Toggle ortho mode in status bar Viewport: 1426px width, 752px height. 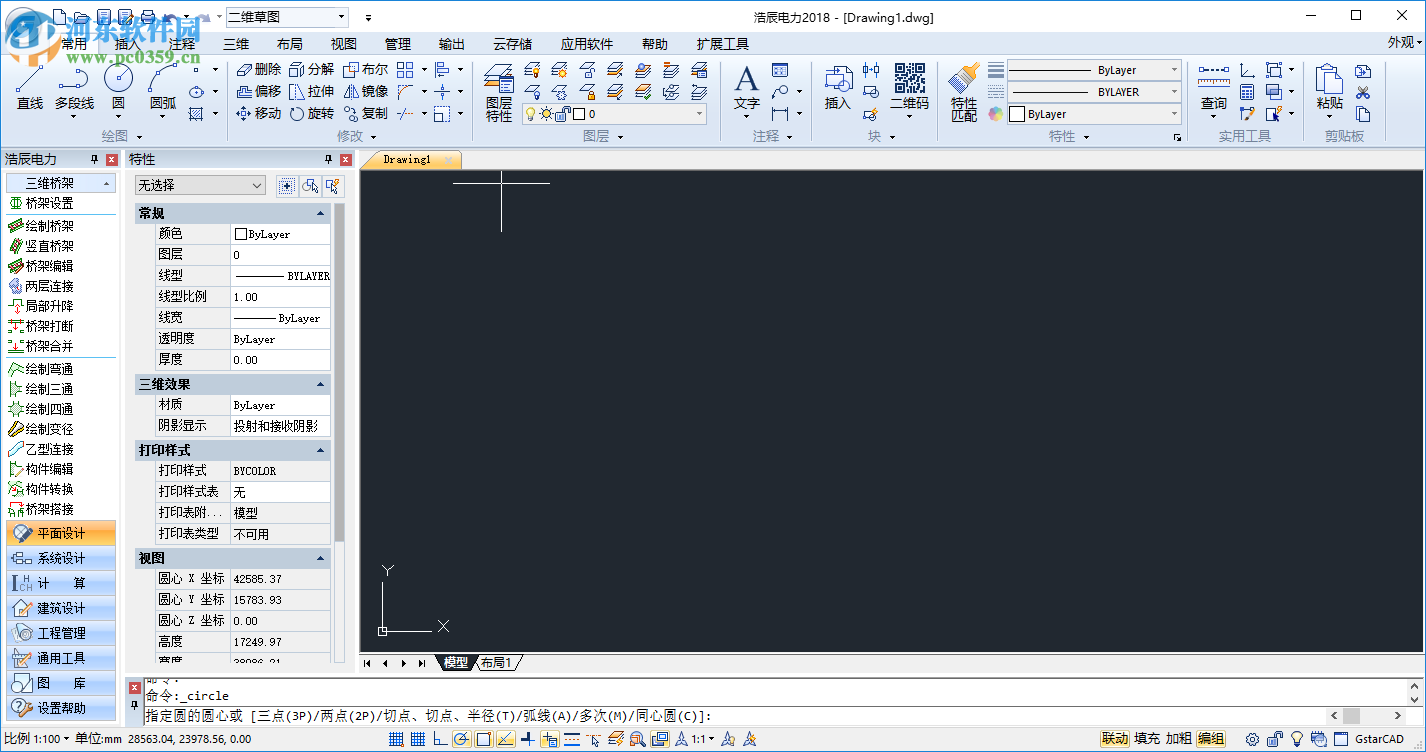point(440,739)
